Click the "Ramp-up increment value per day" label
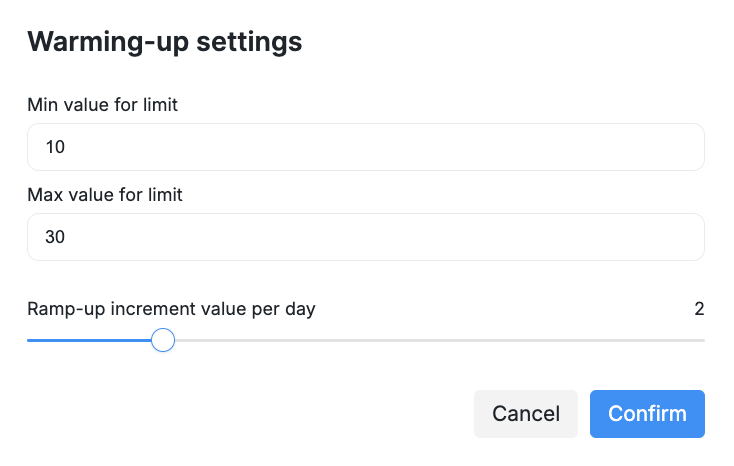 171,309
